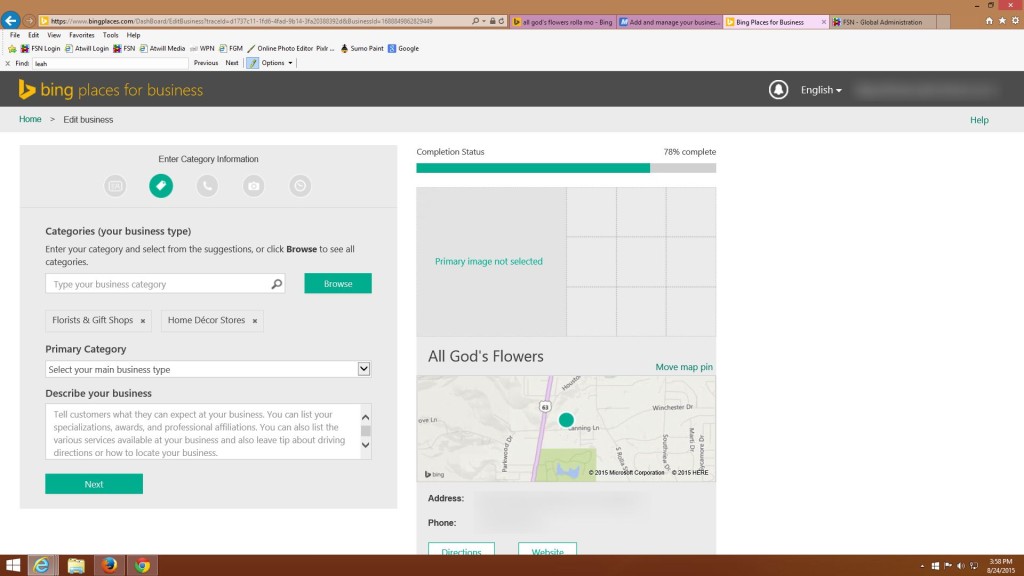Open the Primary Category dropdown
The height and width of the screenshot is (576, 1024).
[208, 369]
